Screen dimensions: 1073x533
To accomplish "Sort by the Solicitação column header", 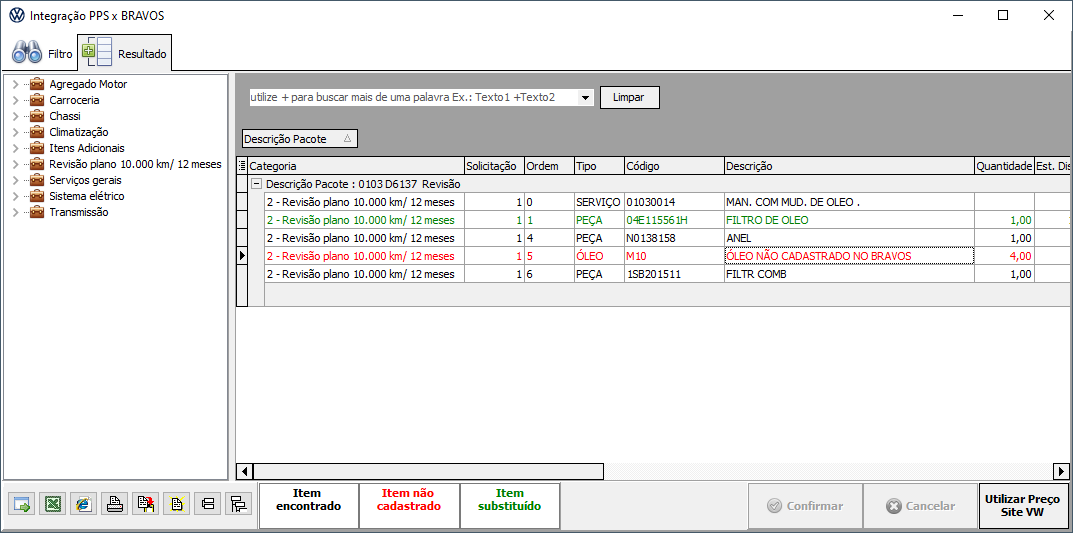I will 494,166.
